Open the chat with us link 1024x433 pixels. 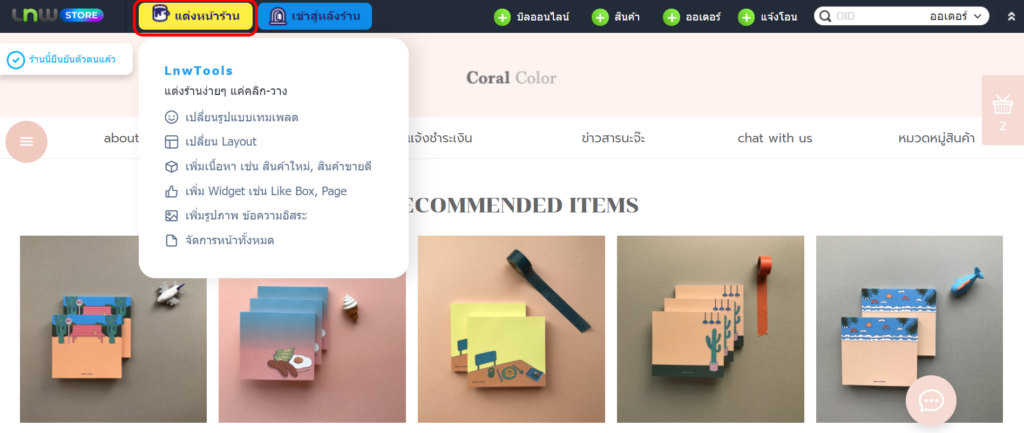[x=775, y=138]
